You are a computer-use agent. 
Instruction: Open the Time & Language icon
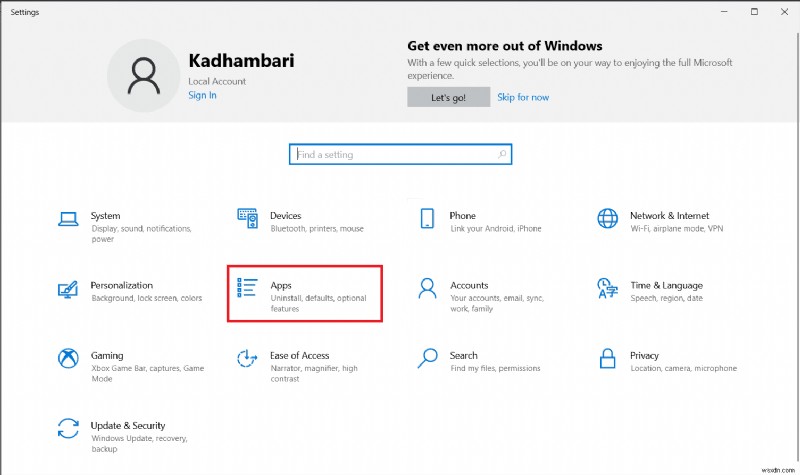point(607,289)
